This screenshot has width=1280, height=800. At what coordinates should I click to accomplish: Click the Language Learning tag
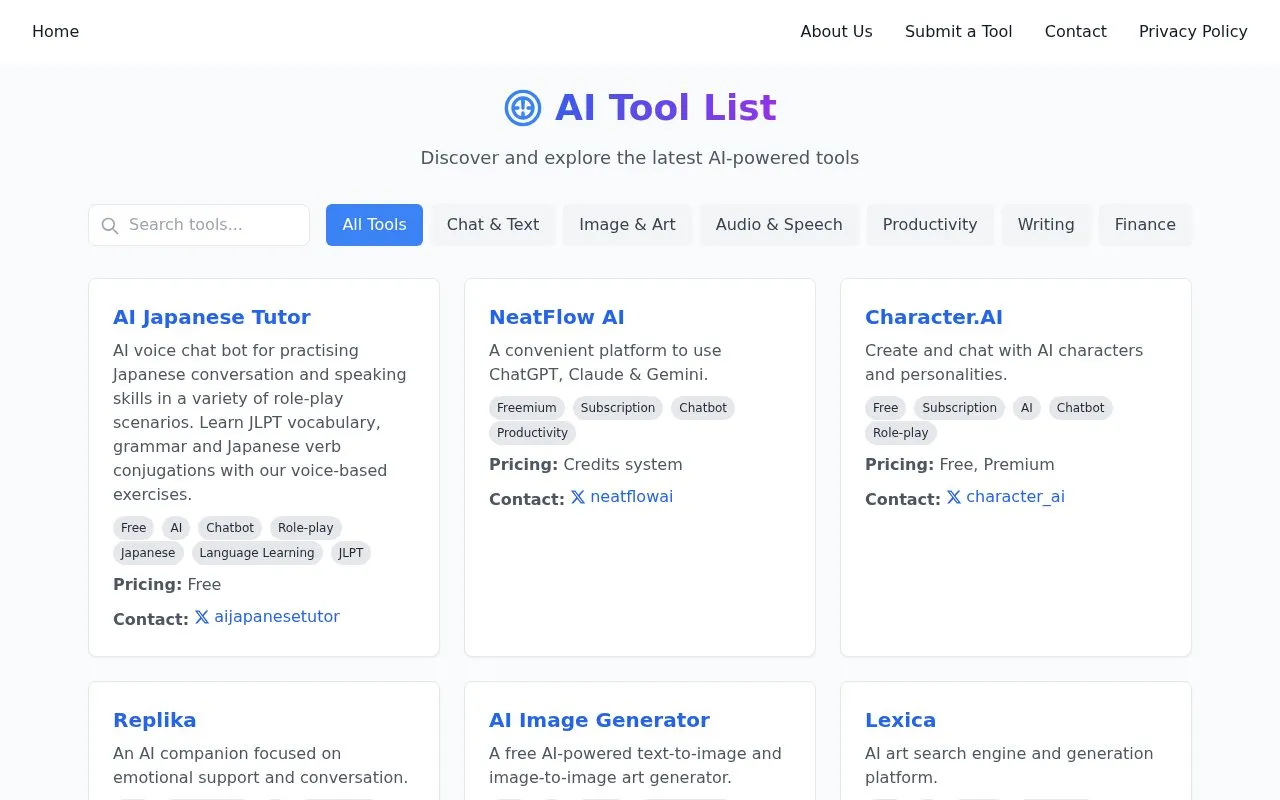pyautogui.click(x=257, y=553)
